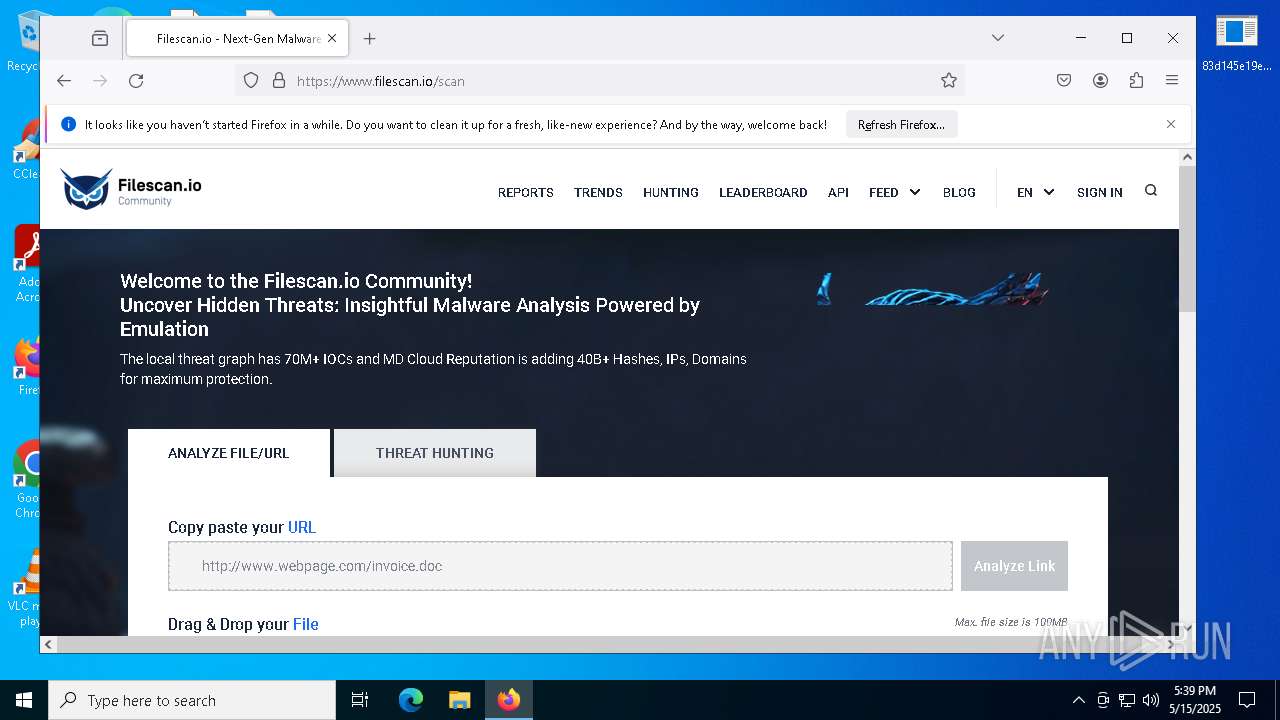This screenshot has height=720, width=1280.
Task: Open BLOG page
Action: coord(959,192)
